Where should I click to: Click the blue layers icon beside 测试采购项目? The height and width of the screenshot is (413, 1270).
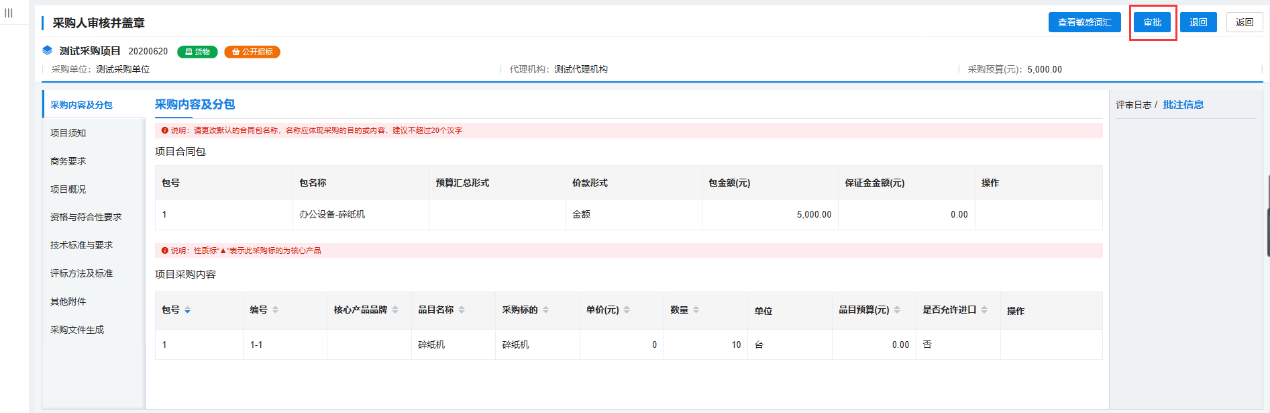pos(47,51)
